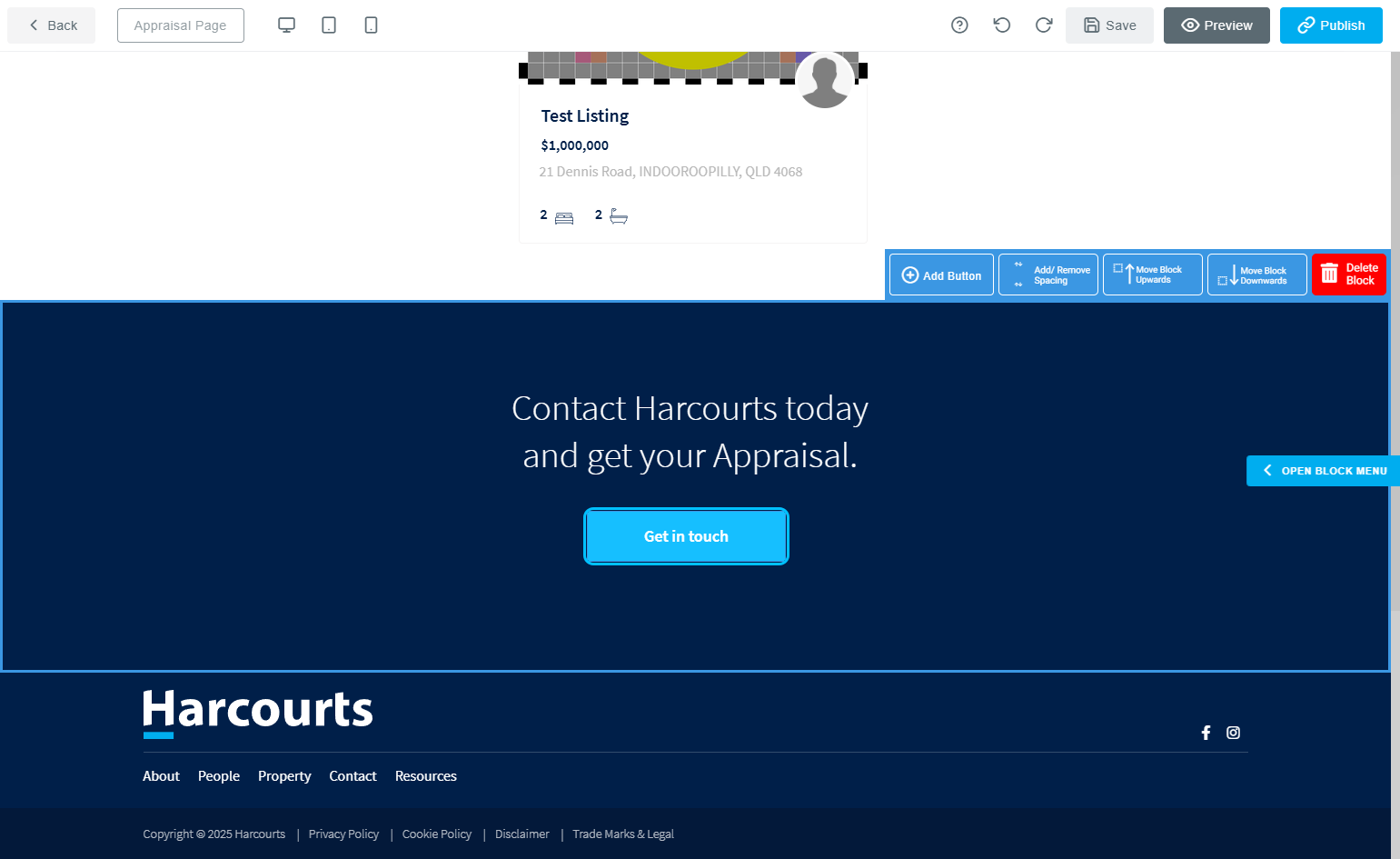
Task: Move Block Upwards
Action: click(1153, 275)
